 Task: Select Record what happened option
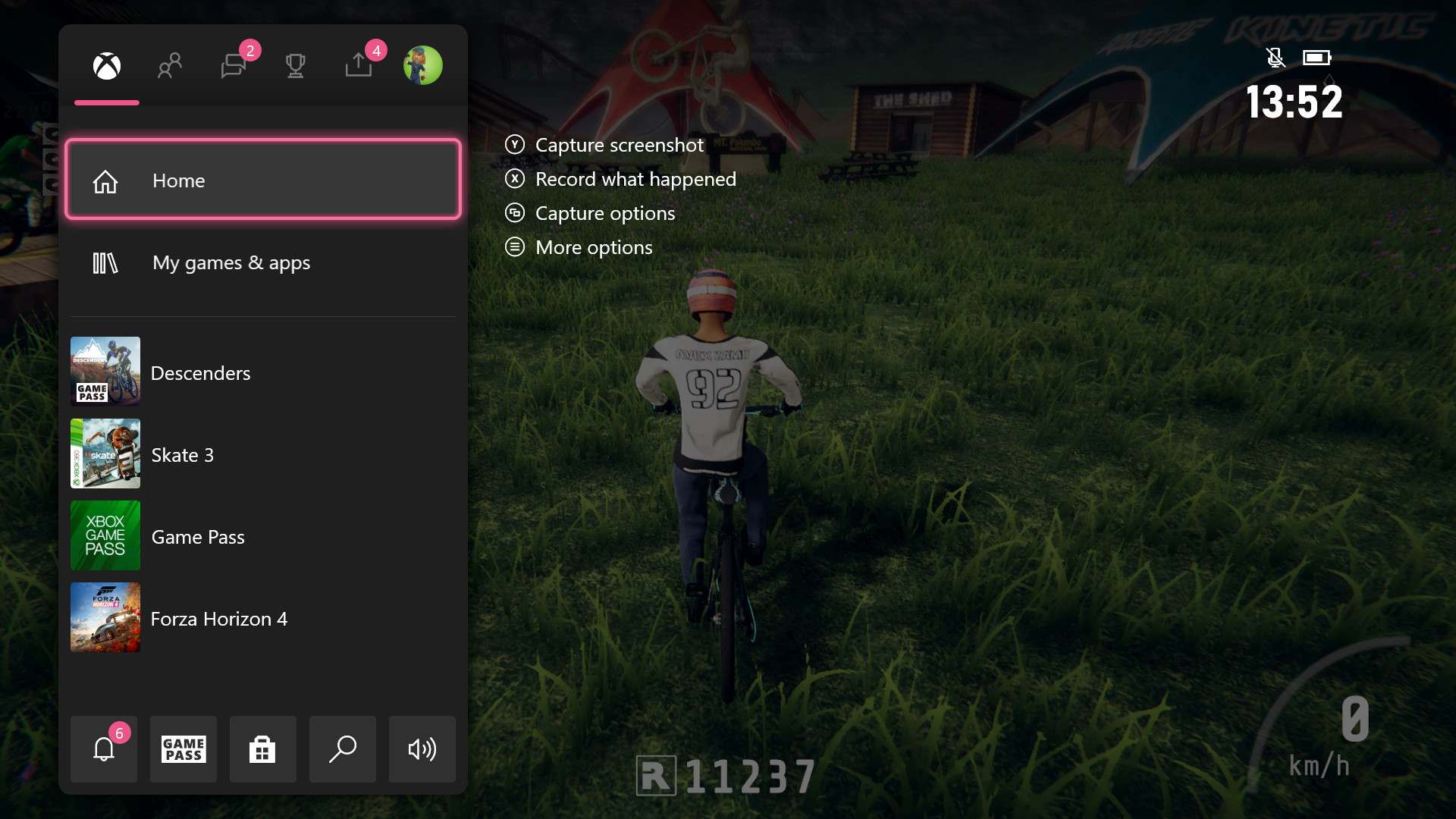pyautogui.click(x=635, y=178)
